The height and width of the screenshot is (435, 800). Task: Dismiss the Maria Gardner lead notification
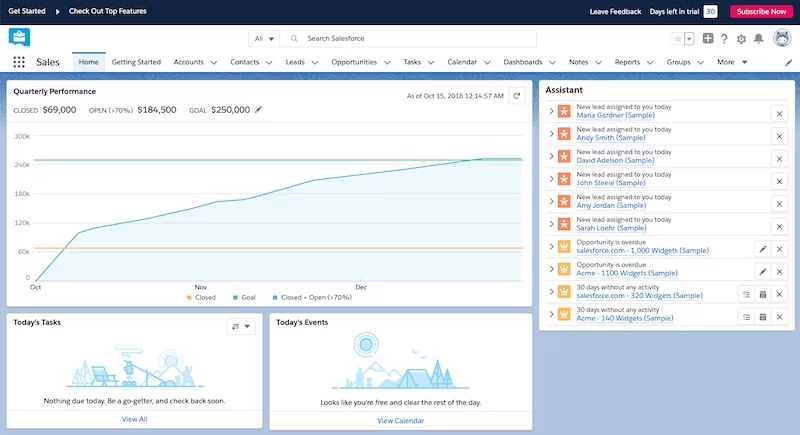click(x=779, y=114)
